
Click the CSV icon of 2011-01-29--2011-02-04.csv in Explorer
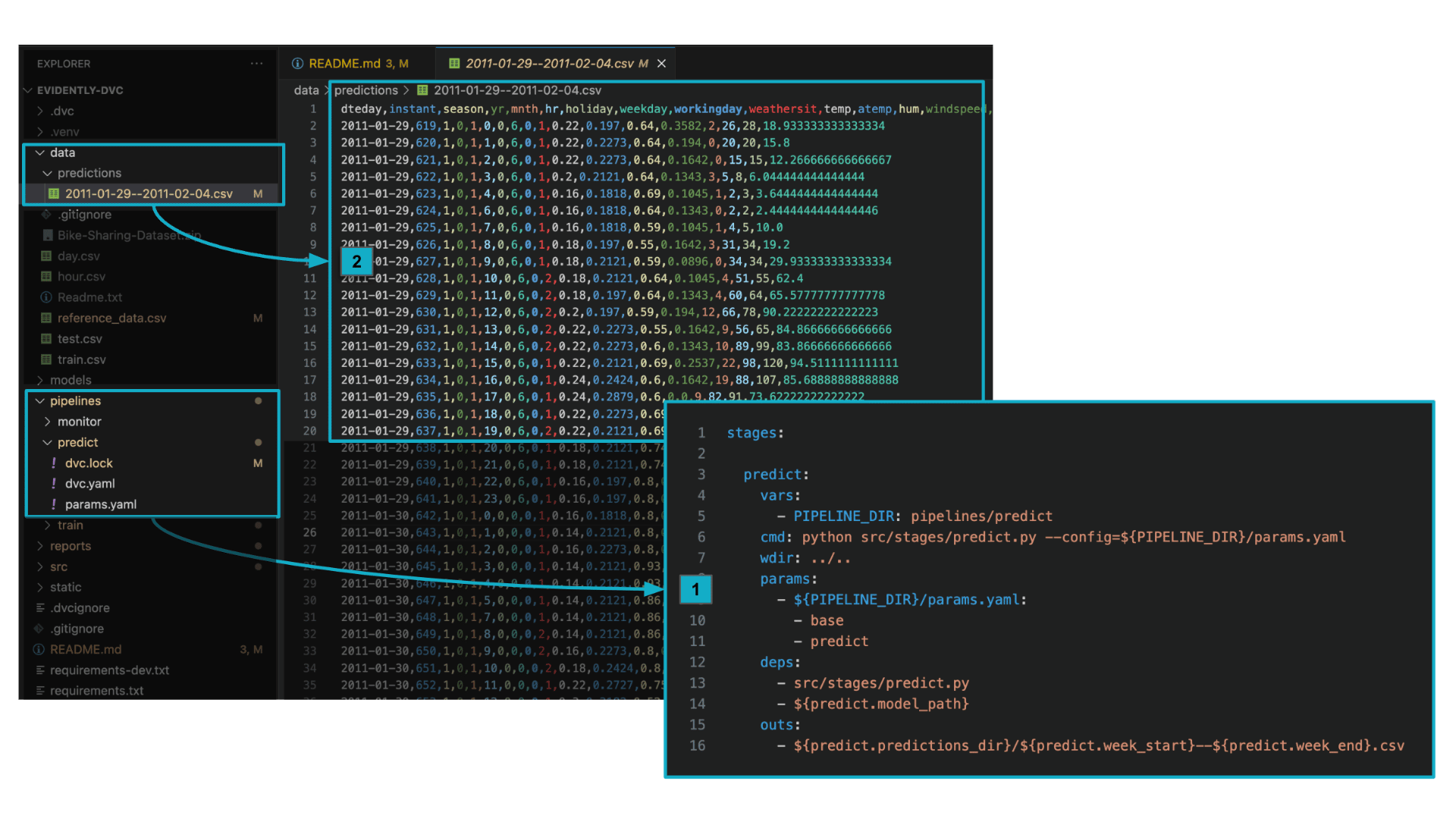(54, 194)
